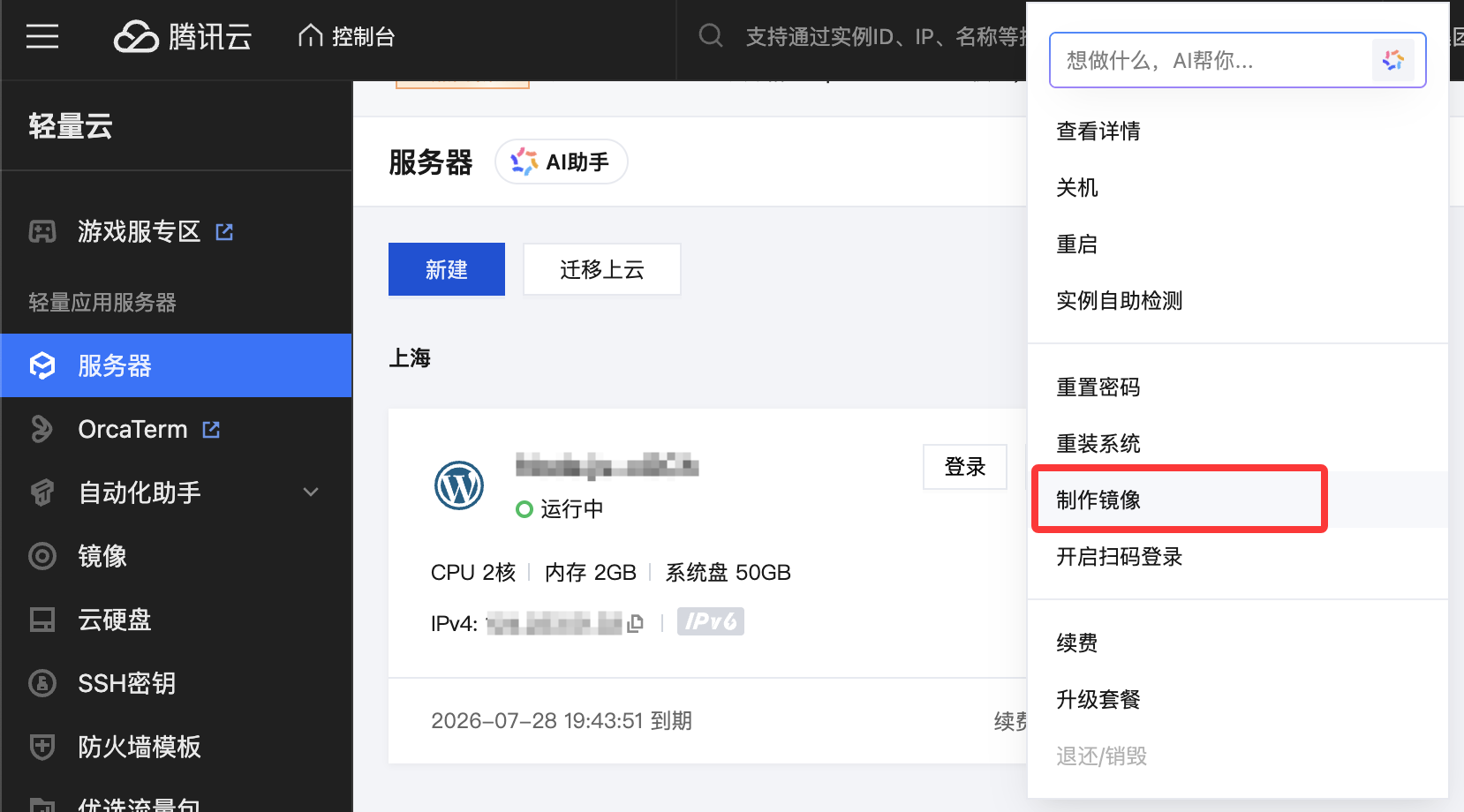Open the hamburger navigation menu

(x=42, y=37)
